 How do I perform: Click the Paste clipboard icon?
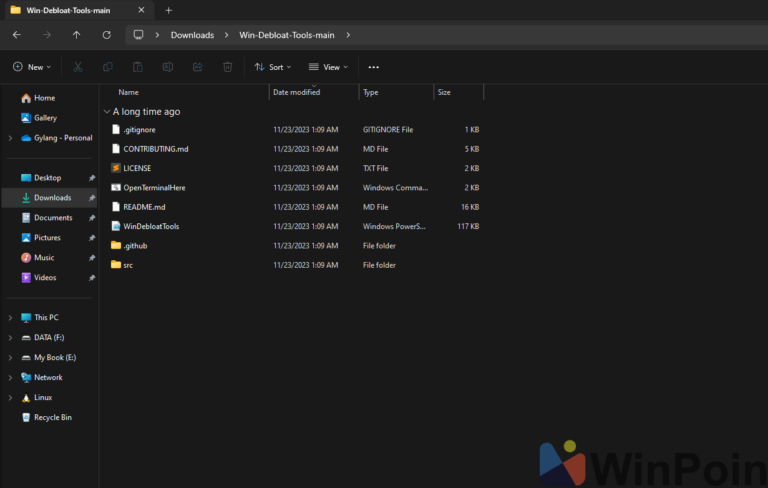click(138, 67)
